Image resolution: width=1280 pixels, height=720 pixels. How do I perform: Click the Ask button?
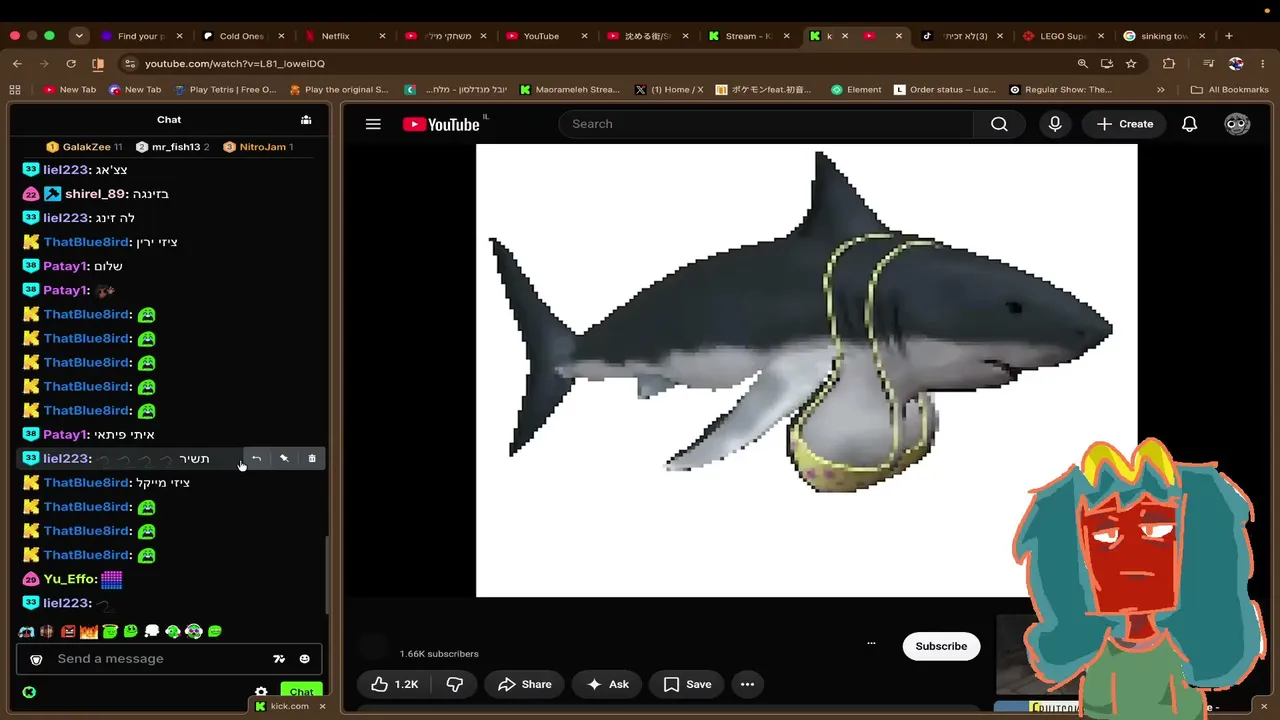pos(608,684)
